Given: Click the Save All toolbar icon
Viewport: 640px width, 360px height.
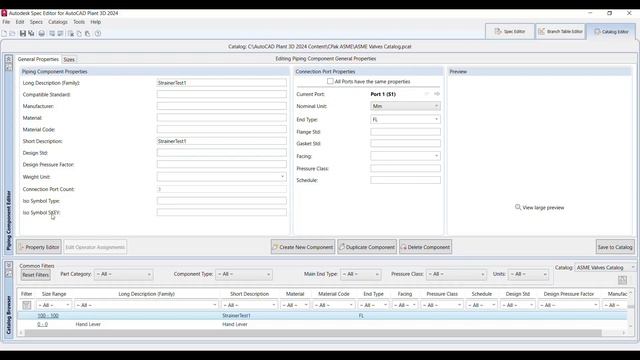Looking at the screenshot, I should pos(31,33).
